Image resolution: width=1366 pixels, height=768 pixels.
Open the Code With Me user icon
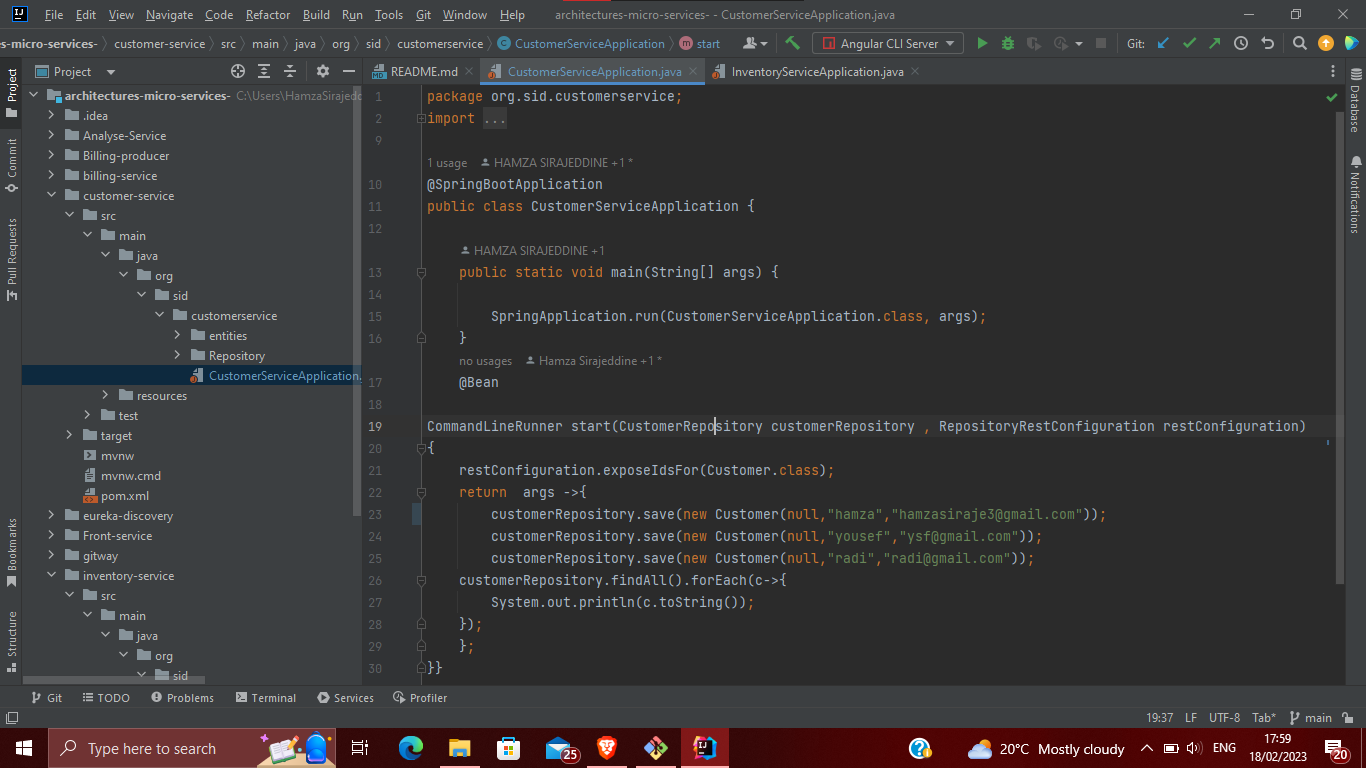(x=755, y=43)
